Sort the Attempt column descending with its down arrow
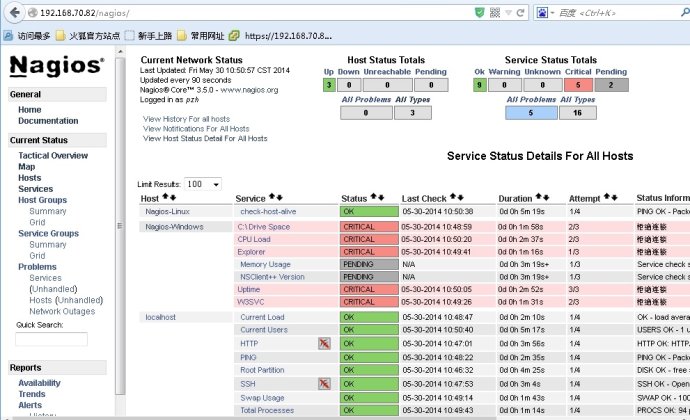The image size is (690, 420). coord(614,197)
